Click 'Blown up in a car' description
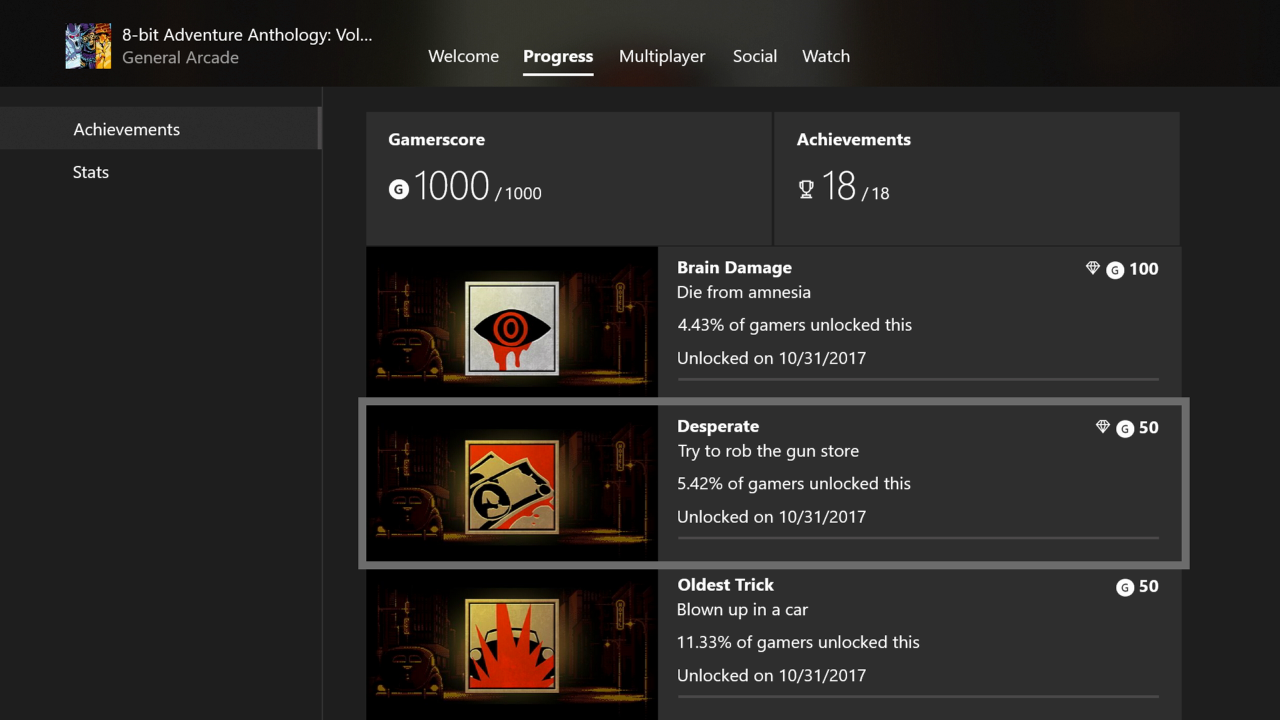This screenshot has width=1280, height=720. point(742,610)
